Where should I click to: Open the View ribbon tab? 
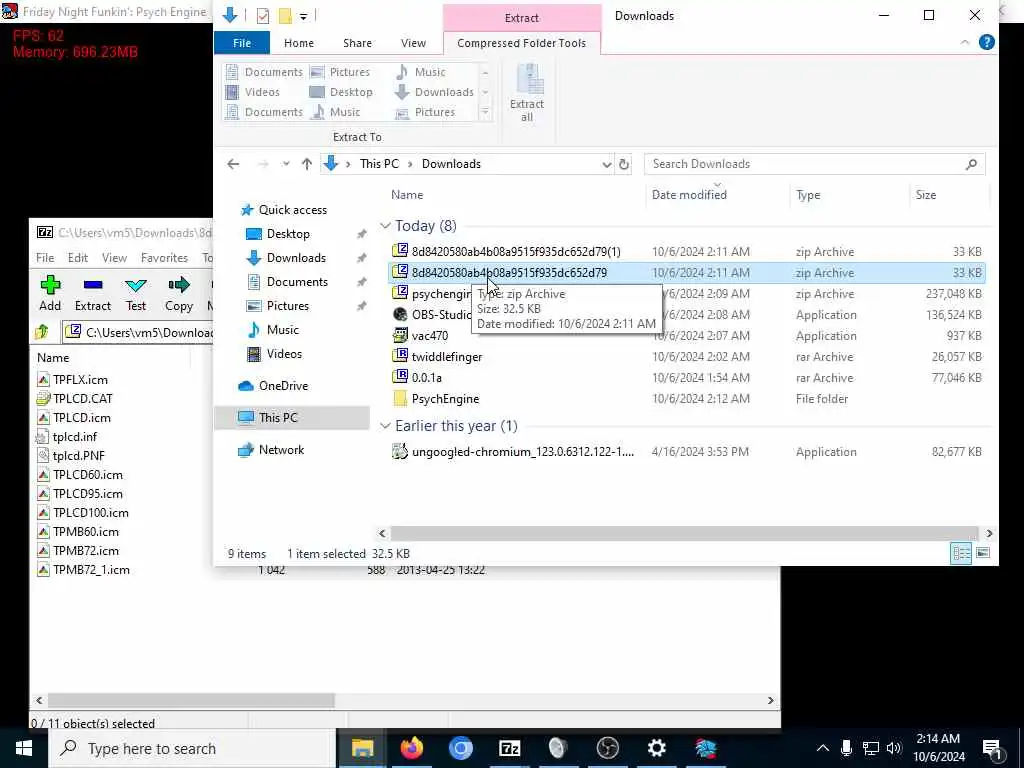click(413, 43)
